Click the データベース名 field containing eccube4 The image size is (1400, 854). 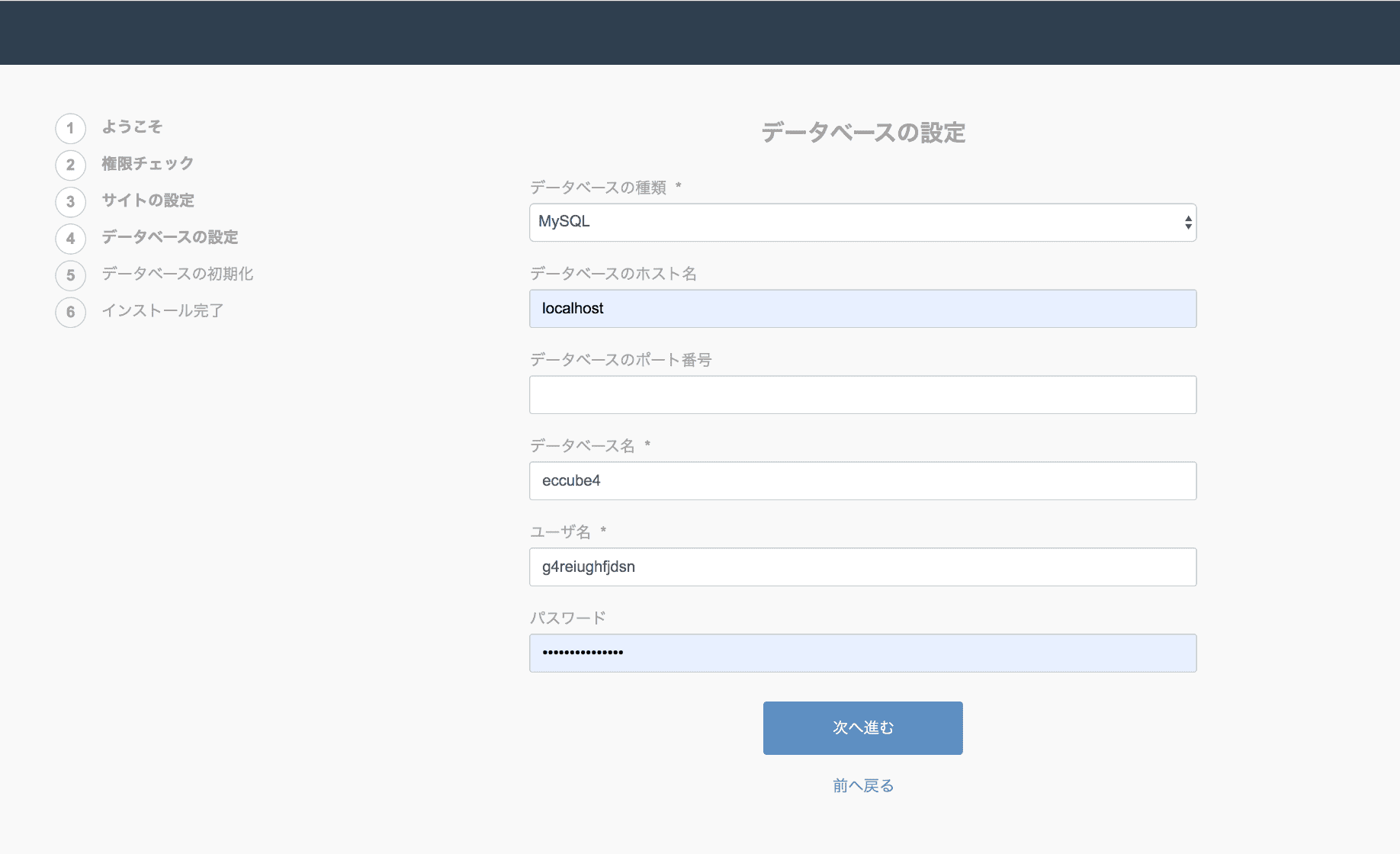(862, 481)
